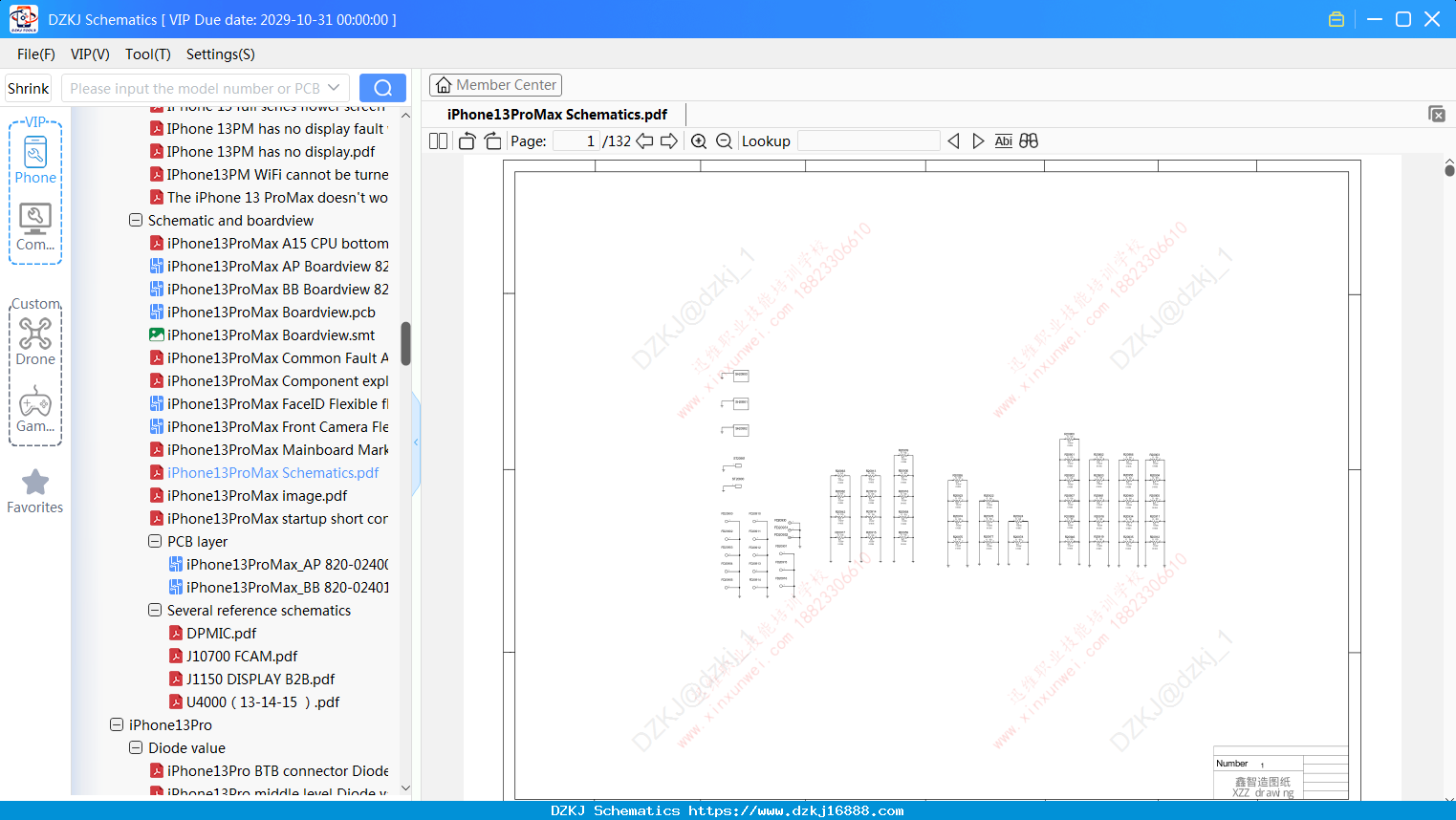
Task: Toggle the two-page layout view icon
Action: [x=439, y=141]
